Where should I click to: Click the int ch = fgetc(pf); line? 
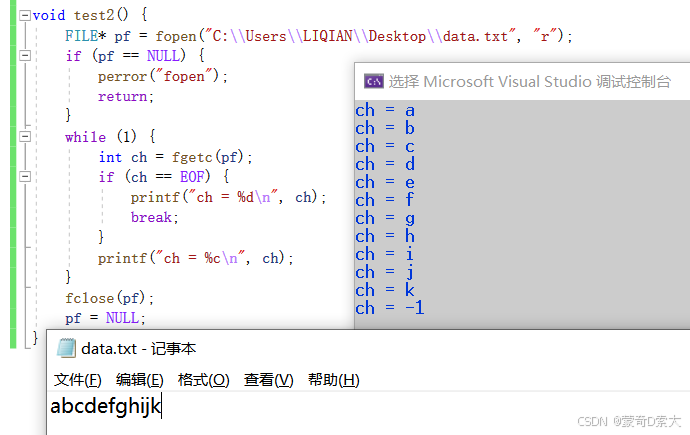click(176, 157)
